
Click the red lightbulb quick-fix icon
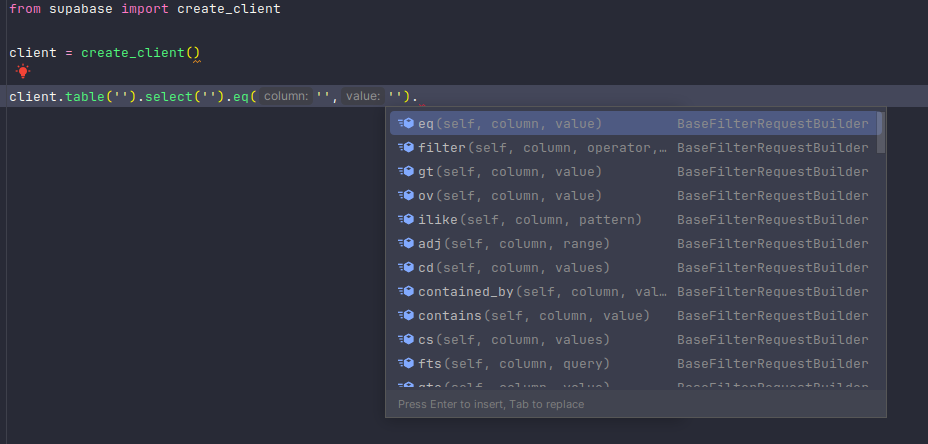(x=23, y=72)
